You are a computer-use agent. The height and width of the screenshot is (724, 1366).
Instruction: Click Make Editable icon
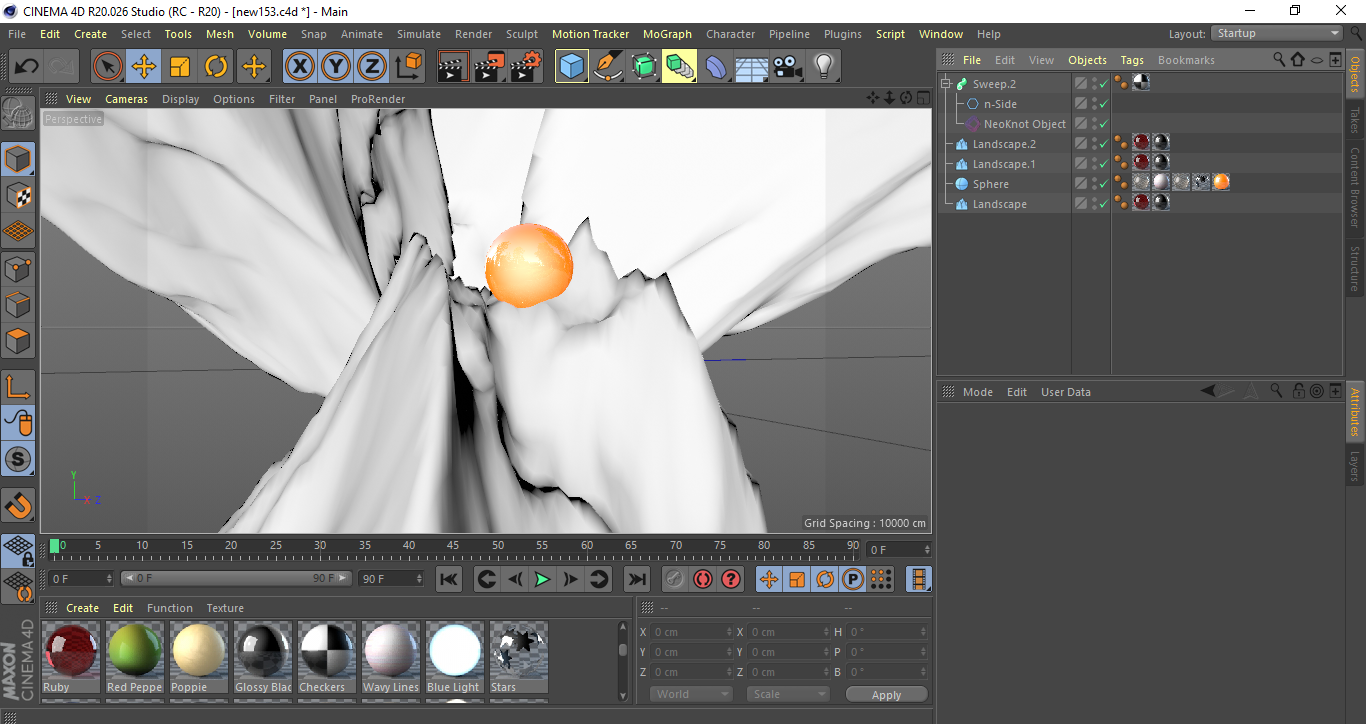[18, 113]
